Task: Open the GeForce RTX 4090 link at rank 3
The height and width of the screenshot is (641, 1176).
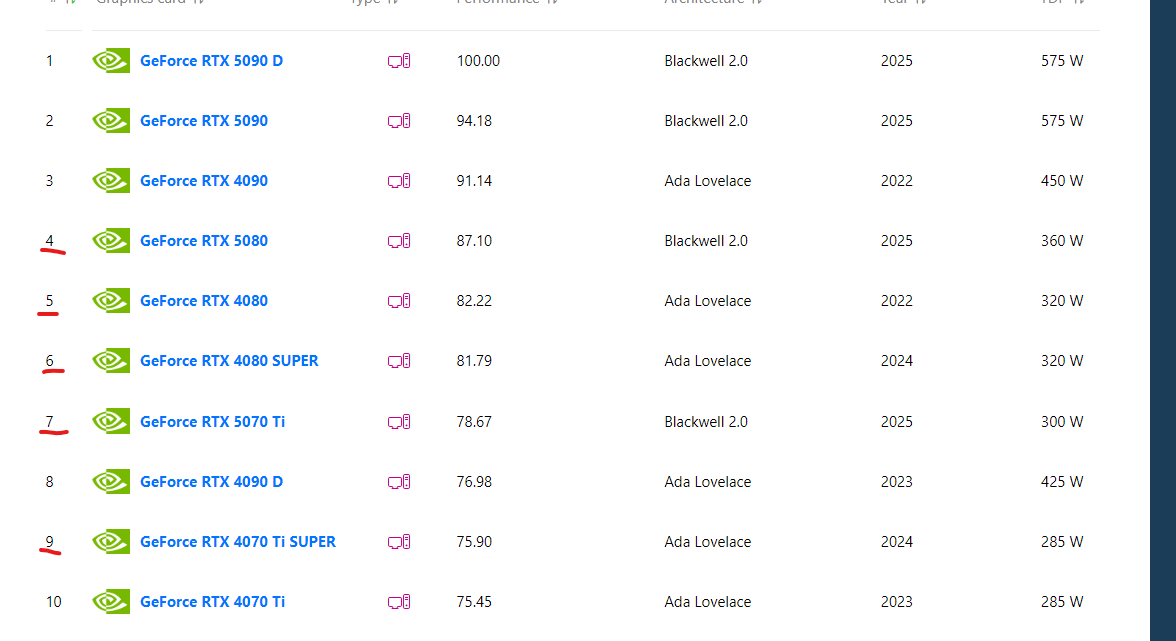Action: (x=204, y=181)
